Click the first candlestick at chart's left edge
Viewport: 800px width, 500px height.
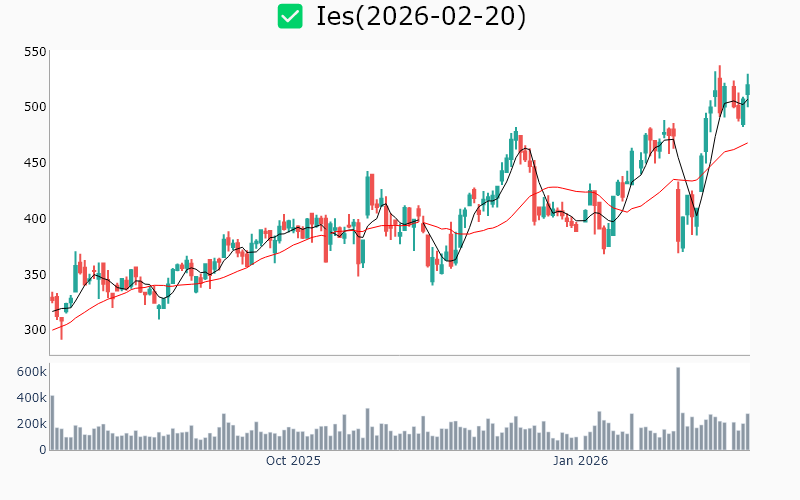52,298
